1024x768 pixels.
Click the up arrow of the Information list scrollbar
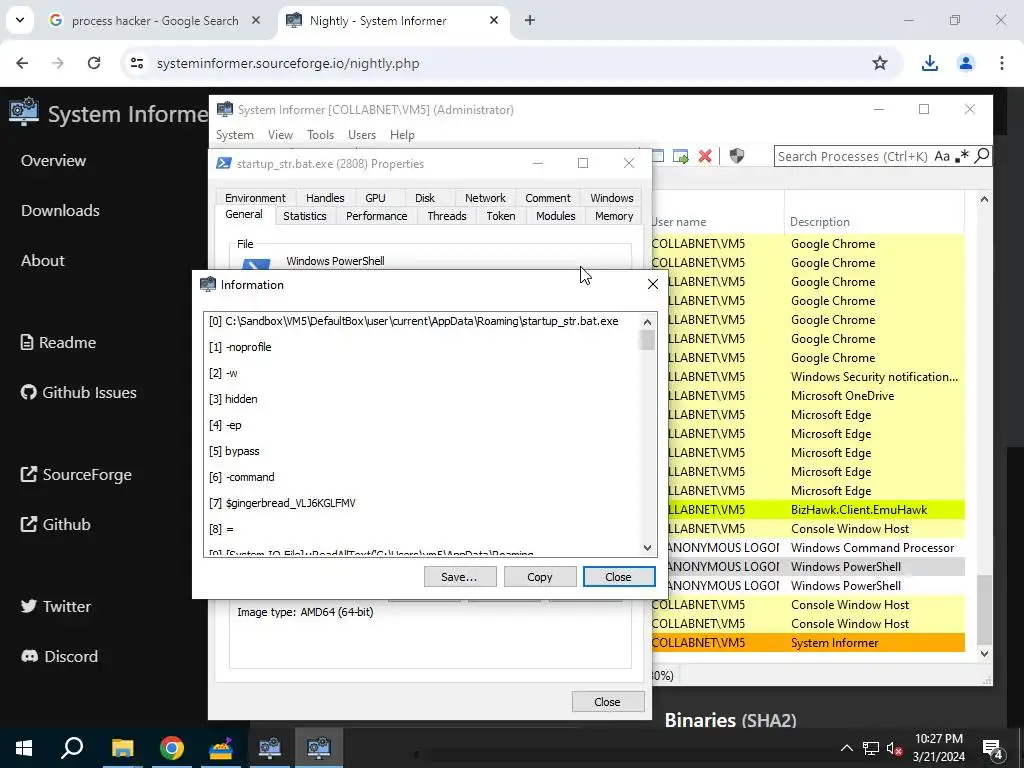[x=647, y=322]
